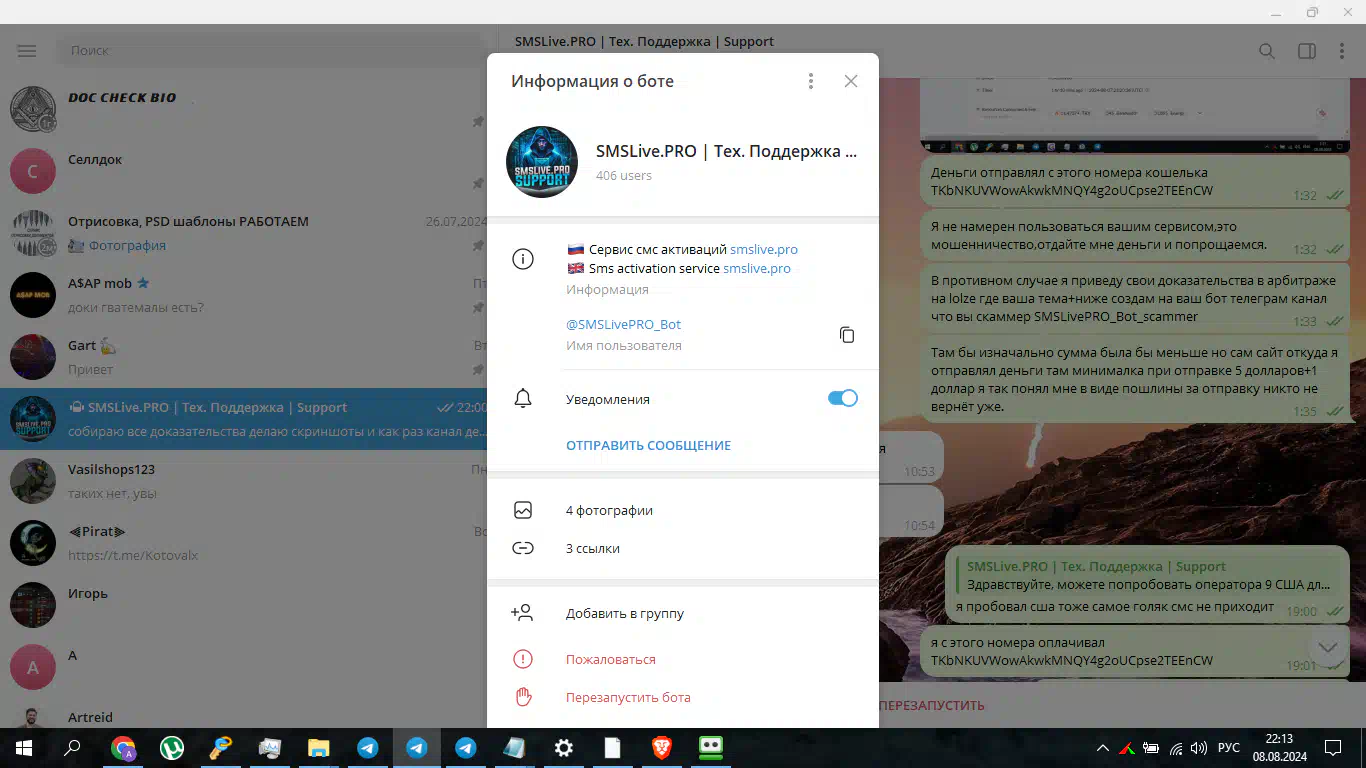1366x768 pixels.
Task: Open the Gart chat
Action: click(243, 357)
